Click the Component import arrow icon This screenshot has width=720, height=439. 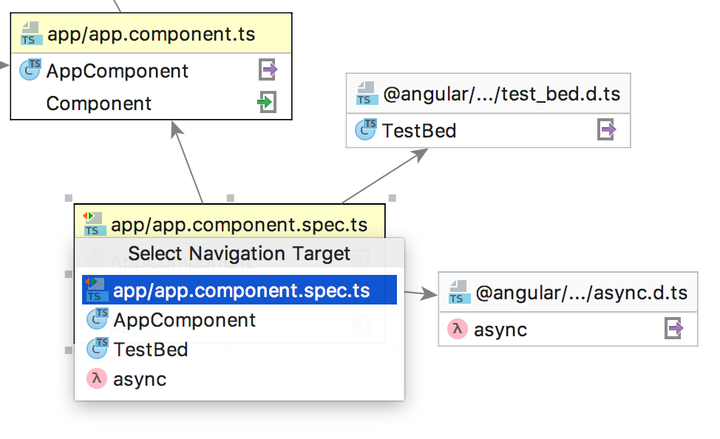[267, 102]
